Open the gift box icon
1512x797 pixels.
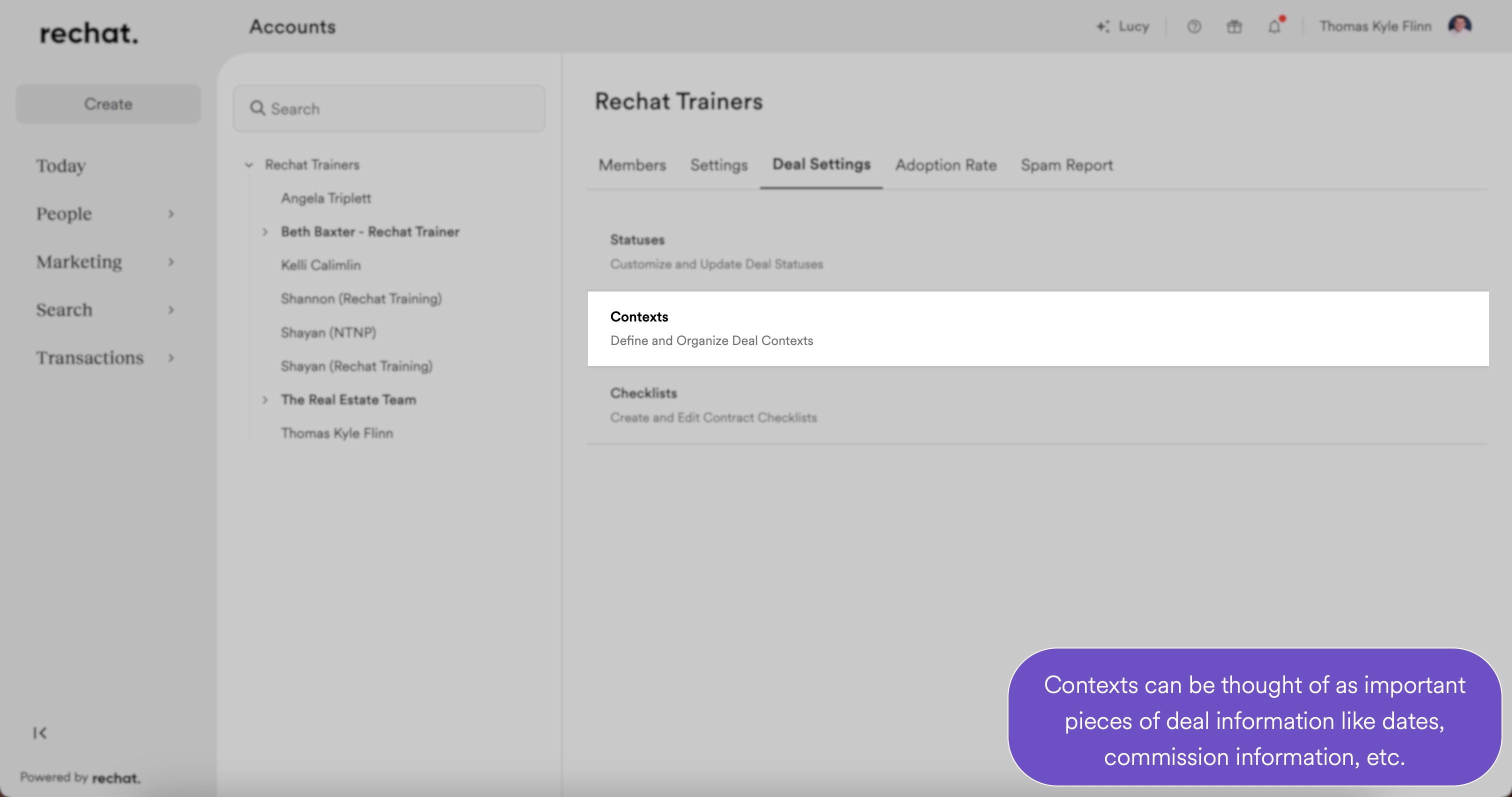pos(1234,27)
